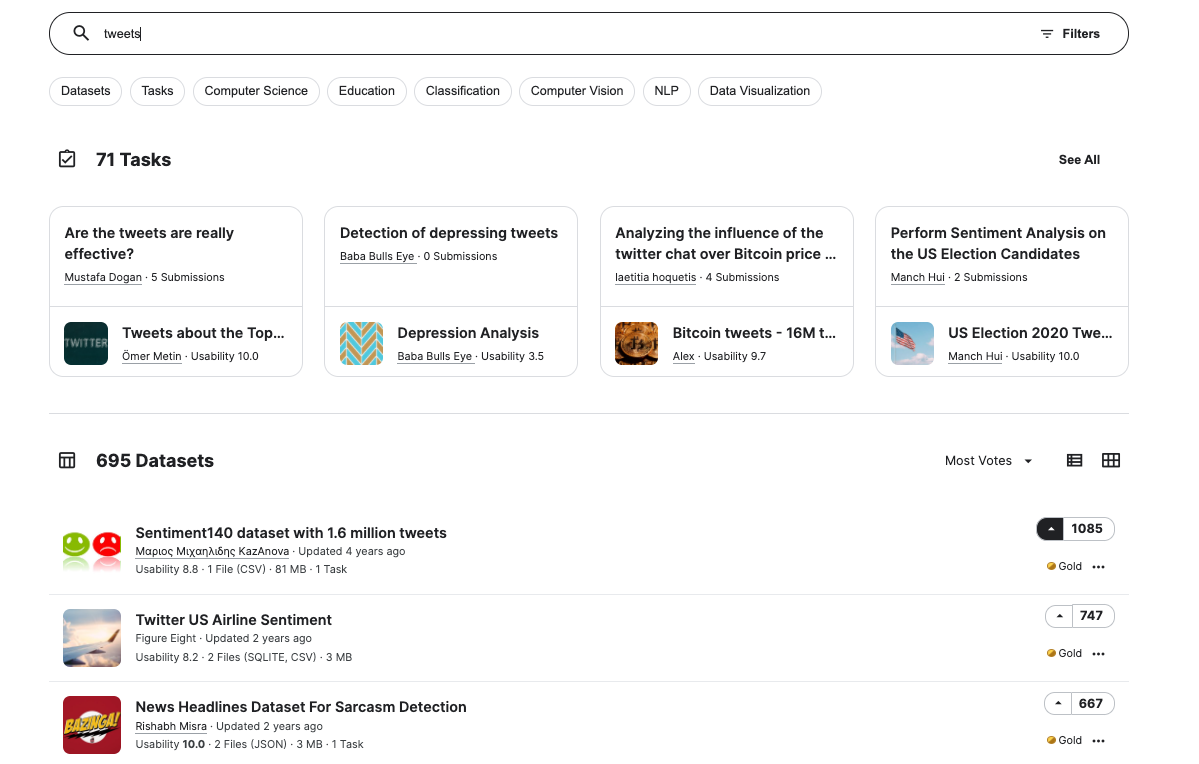Click Gold medal icon on Twitter US Airline row
Image resolution: width=1199 pixels, height=764 pixels.
tap(1051, 654)
